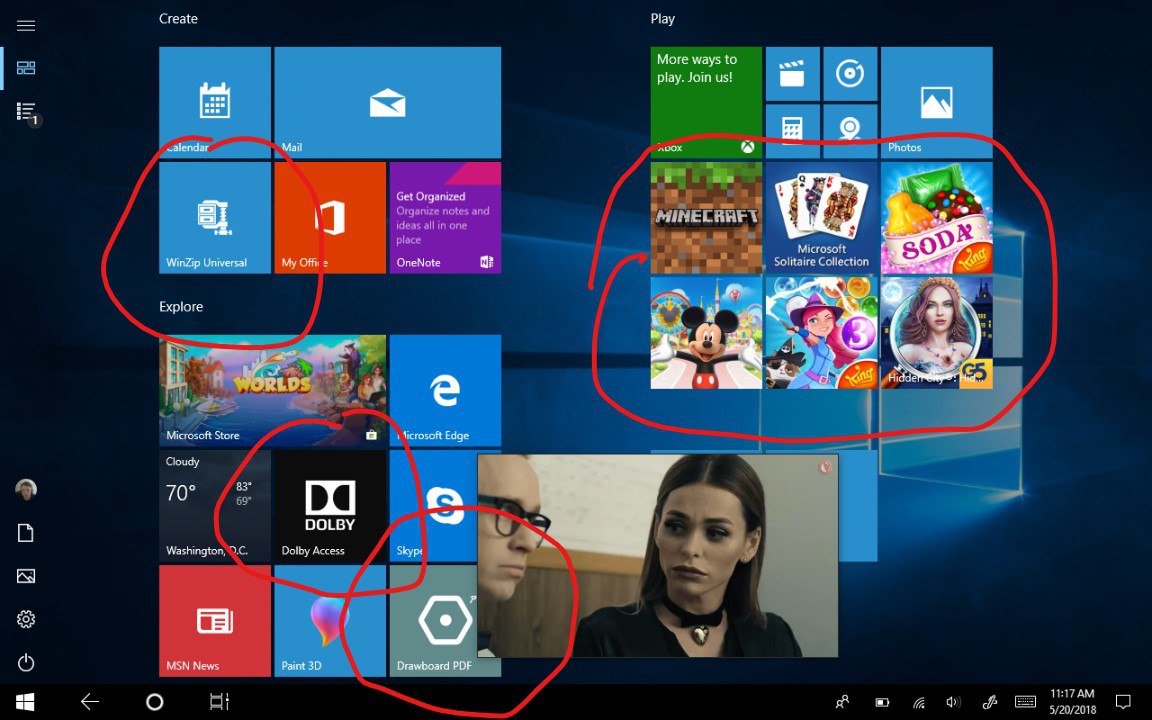1152x720 pixels.
Task: Open the Microsoft Store tile
Action: coord(273,391)
